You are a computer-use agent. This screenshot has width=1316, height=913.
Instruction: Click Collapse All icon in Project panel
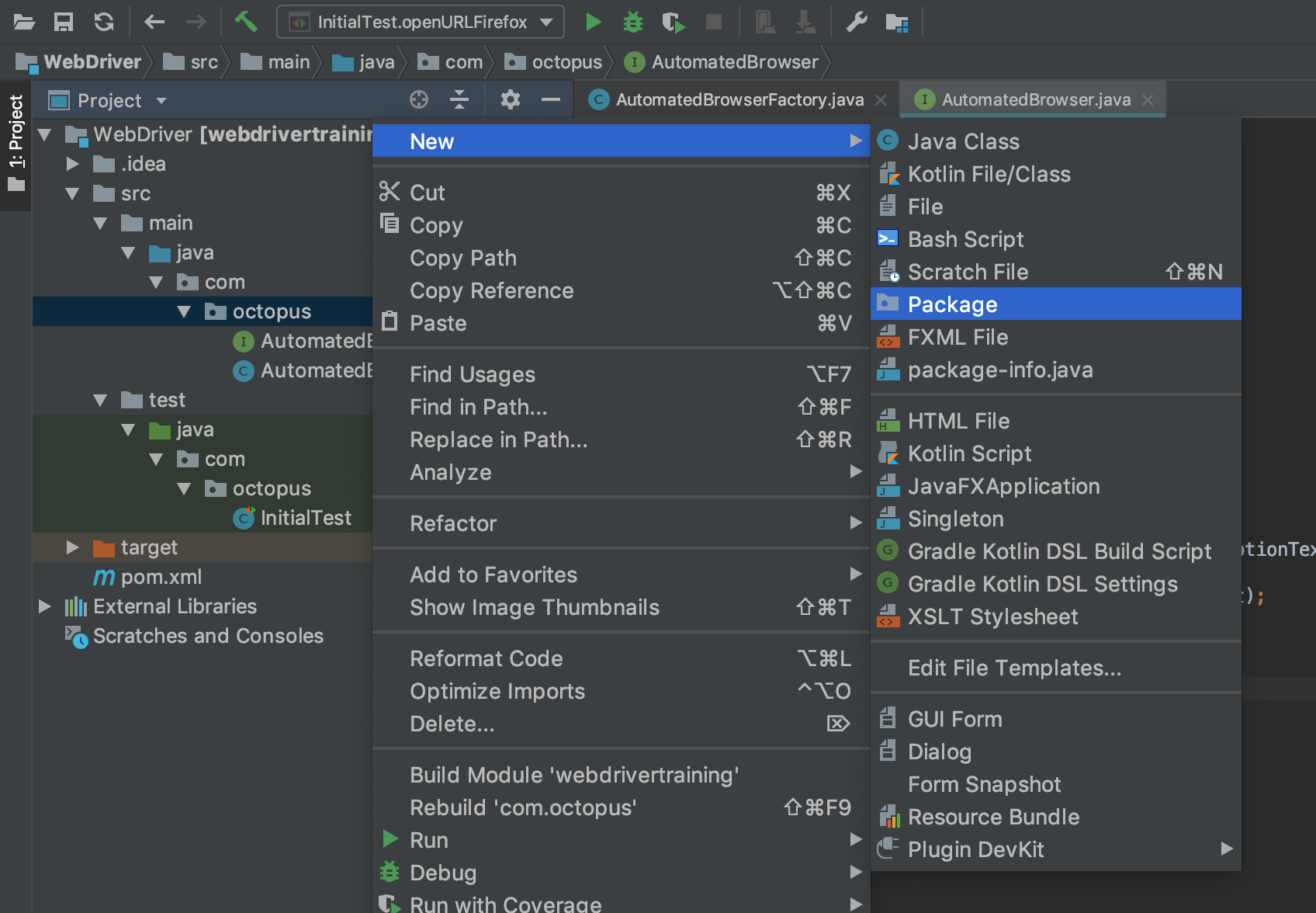coord(459,99)
